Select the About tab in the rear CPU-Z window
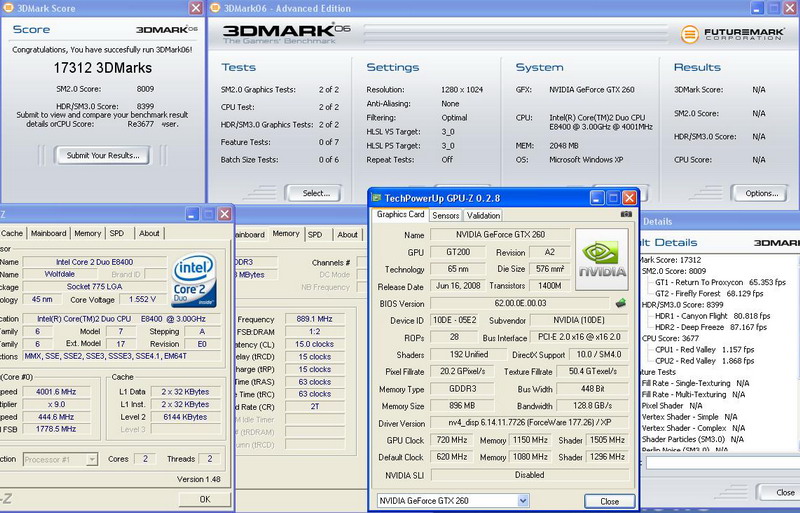Image resolution: width=800 pixels, height=513 pixels. click(347, 235)
